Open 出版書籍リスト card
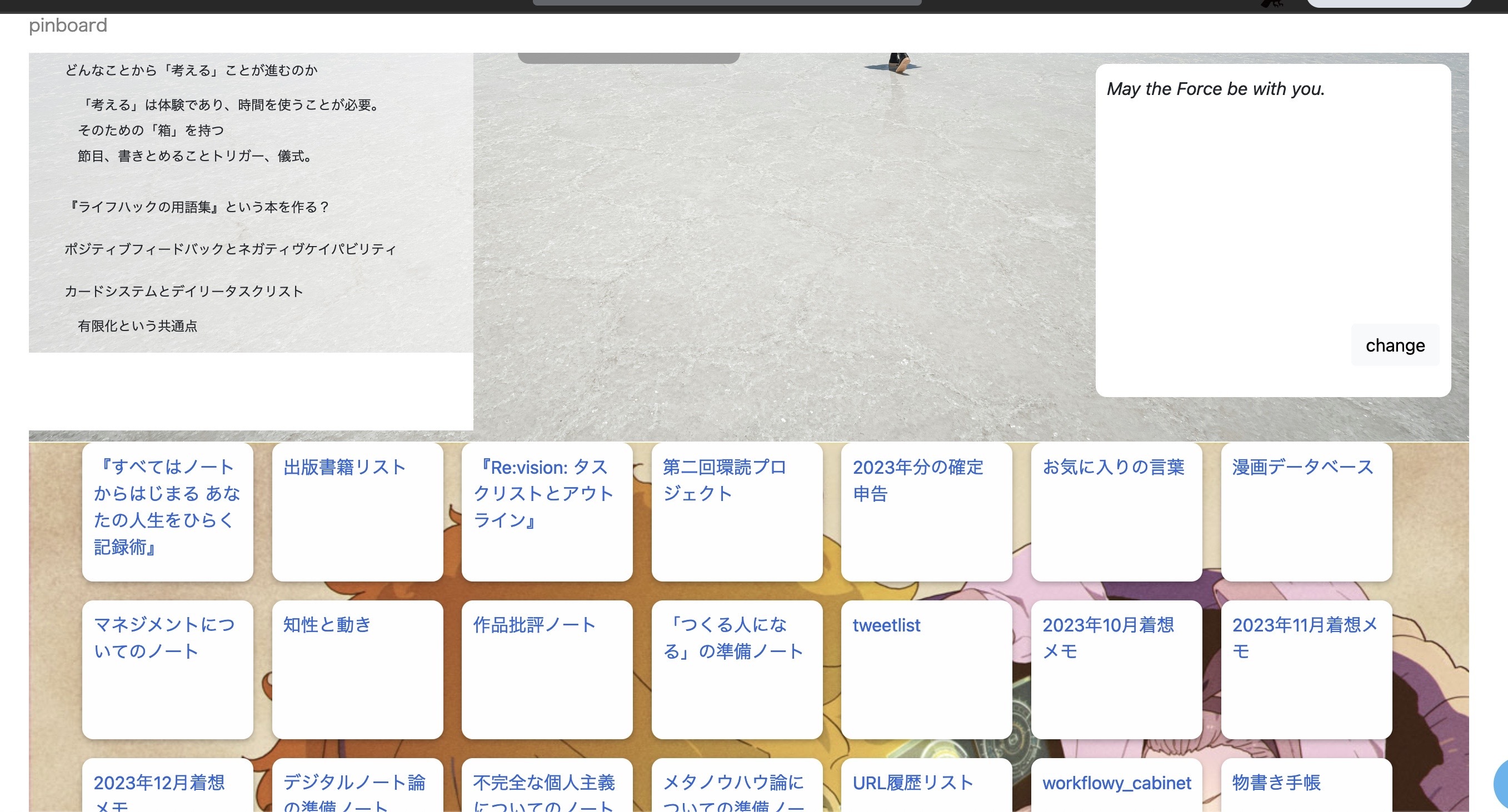Screen dimensions: 1508x812 tap(344, 468)
